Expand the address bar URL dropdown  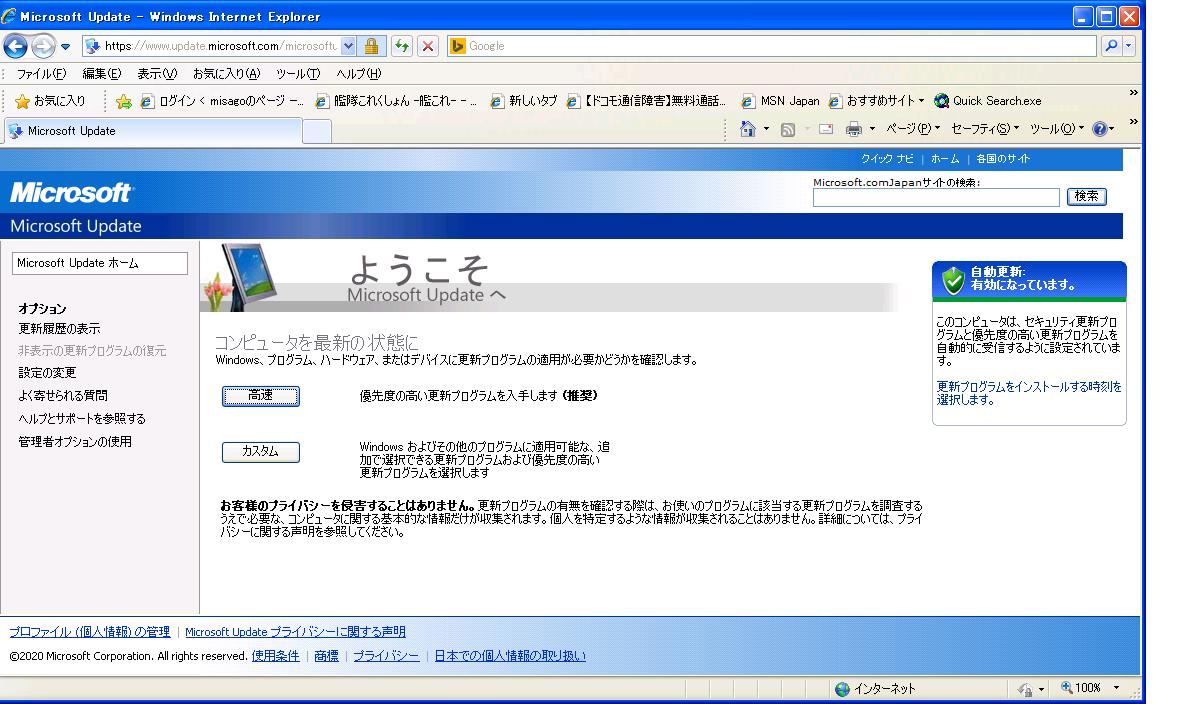[x=348, y=46]
